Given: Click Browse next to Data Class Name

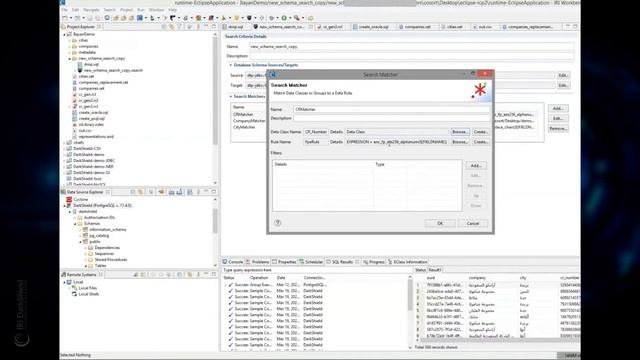Looking at the screenshot, I should pos(460,132).
